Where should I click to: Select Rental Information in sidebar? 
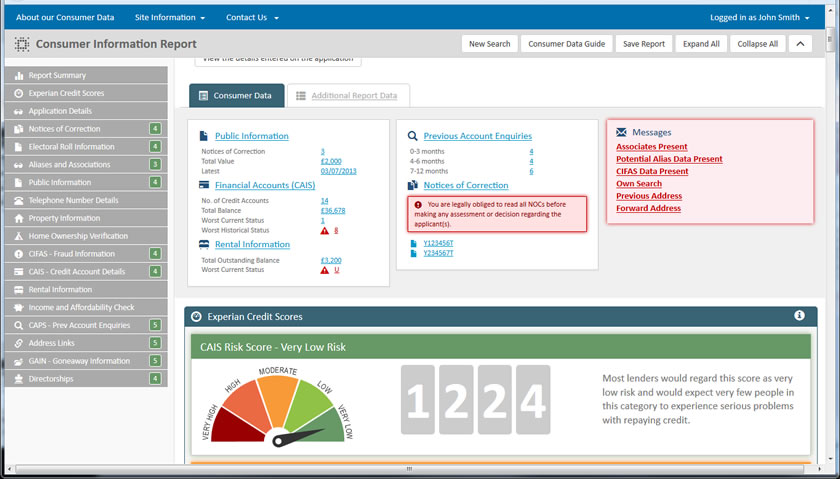(86, 289)
